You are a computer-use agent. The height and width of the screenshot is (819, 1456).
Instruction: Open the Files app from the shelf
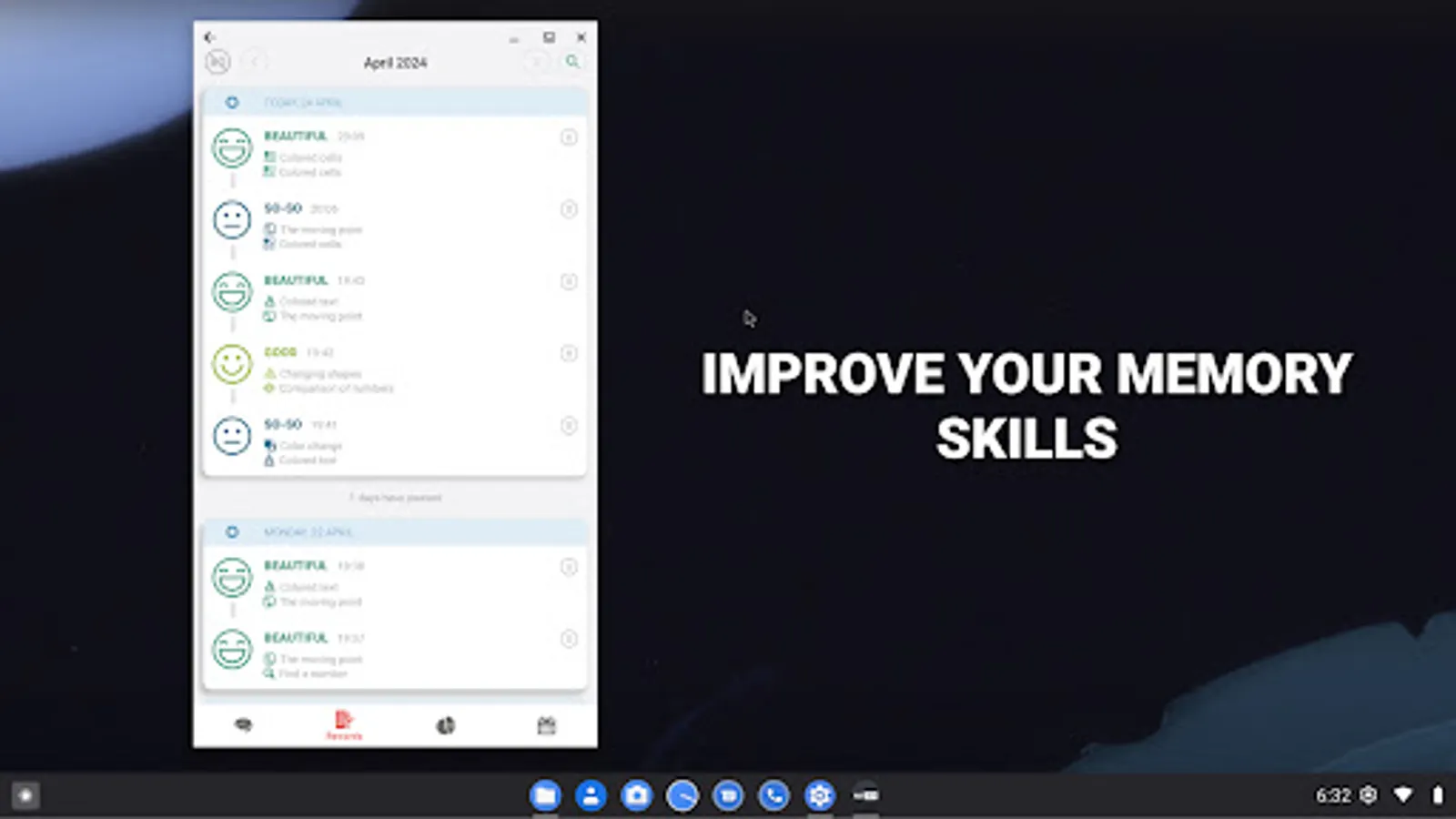[545, 795]
